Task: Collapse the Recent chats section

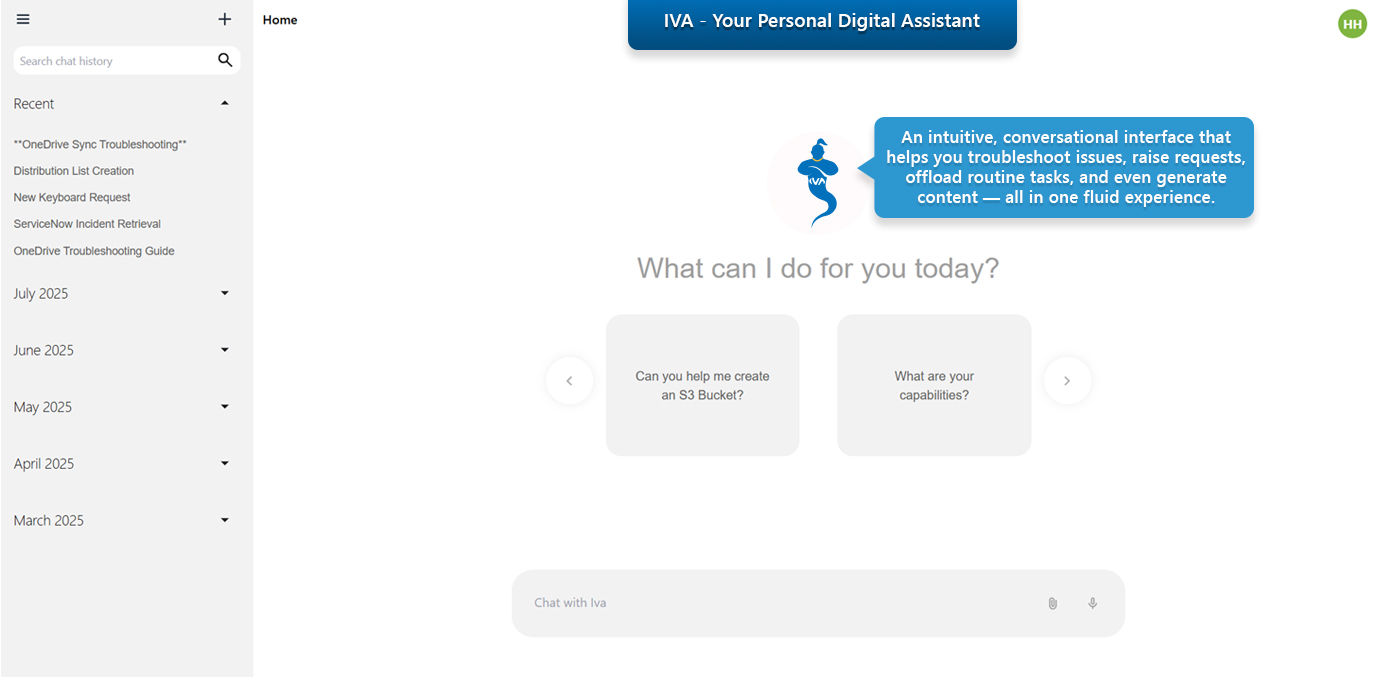Action: 225,103
